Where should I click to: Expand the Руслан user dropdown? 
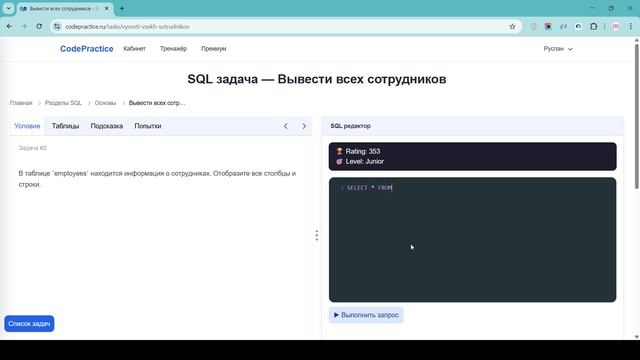click(558, 49)
